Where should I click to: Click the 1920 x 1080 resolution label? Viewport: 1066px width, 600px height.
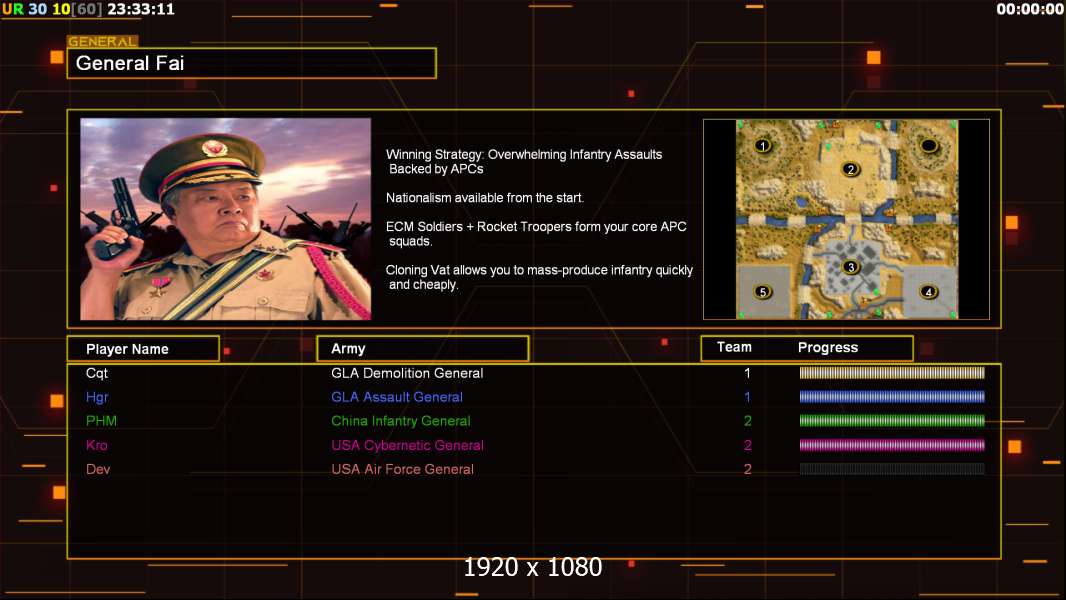[x=533, y=567]
